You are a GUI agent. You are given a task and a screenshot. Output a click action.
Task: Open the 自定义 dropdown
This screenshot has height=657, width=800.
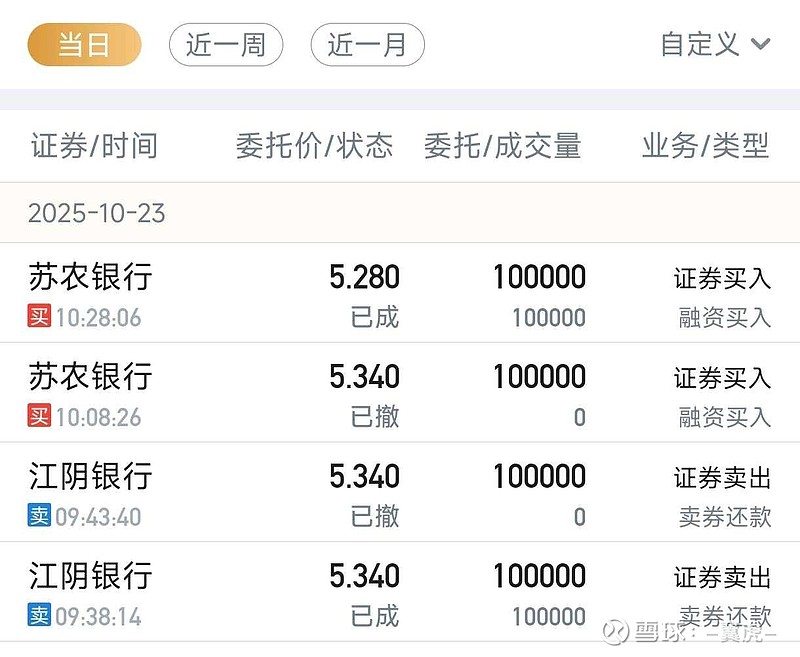(x=700, y=44)
